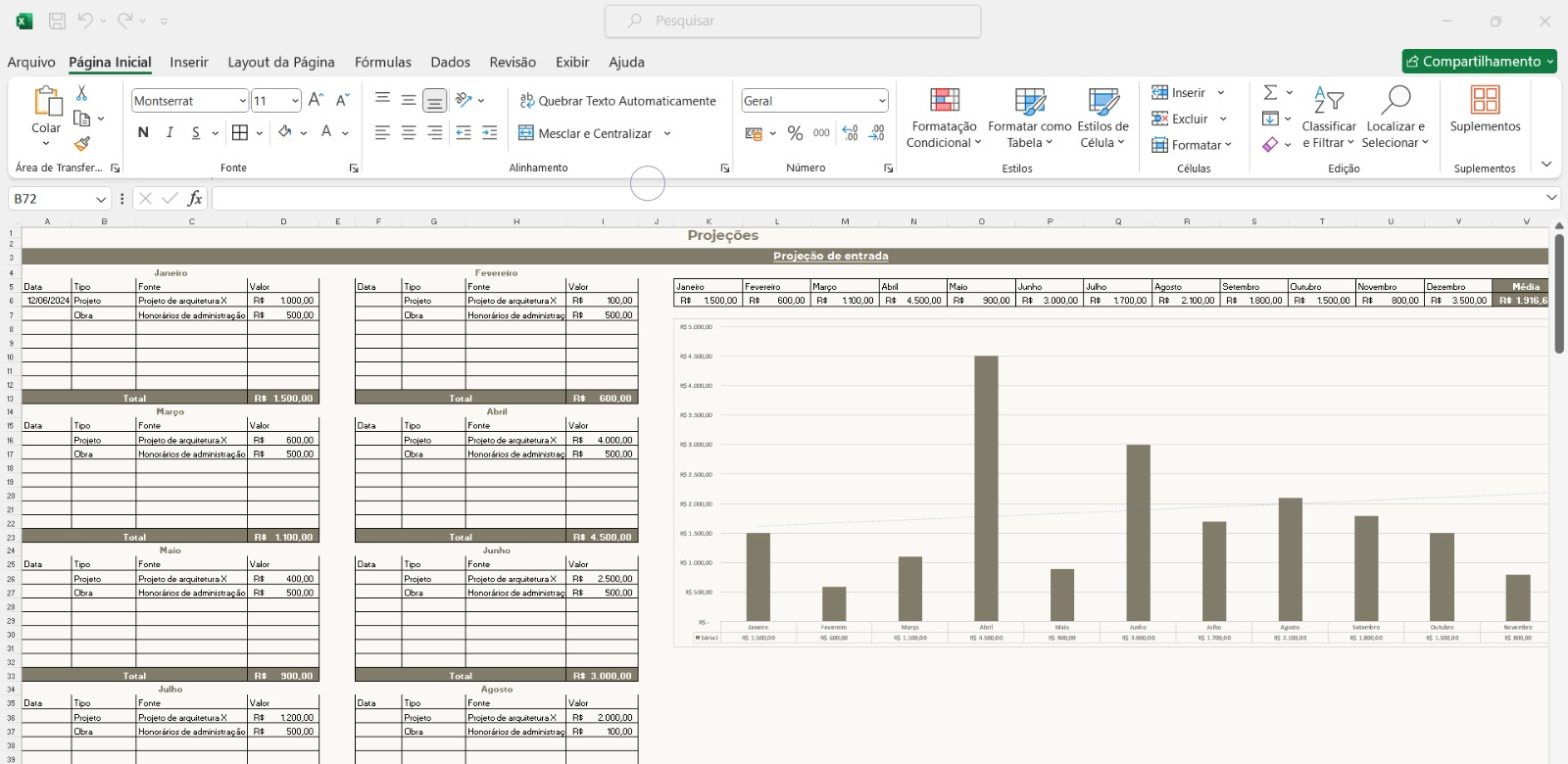Click the Cut scissors icon
This screenshot has width=1568, height=764.
pyautogui.click(x=81, y=93)
